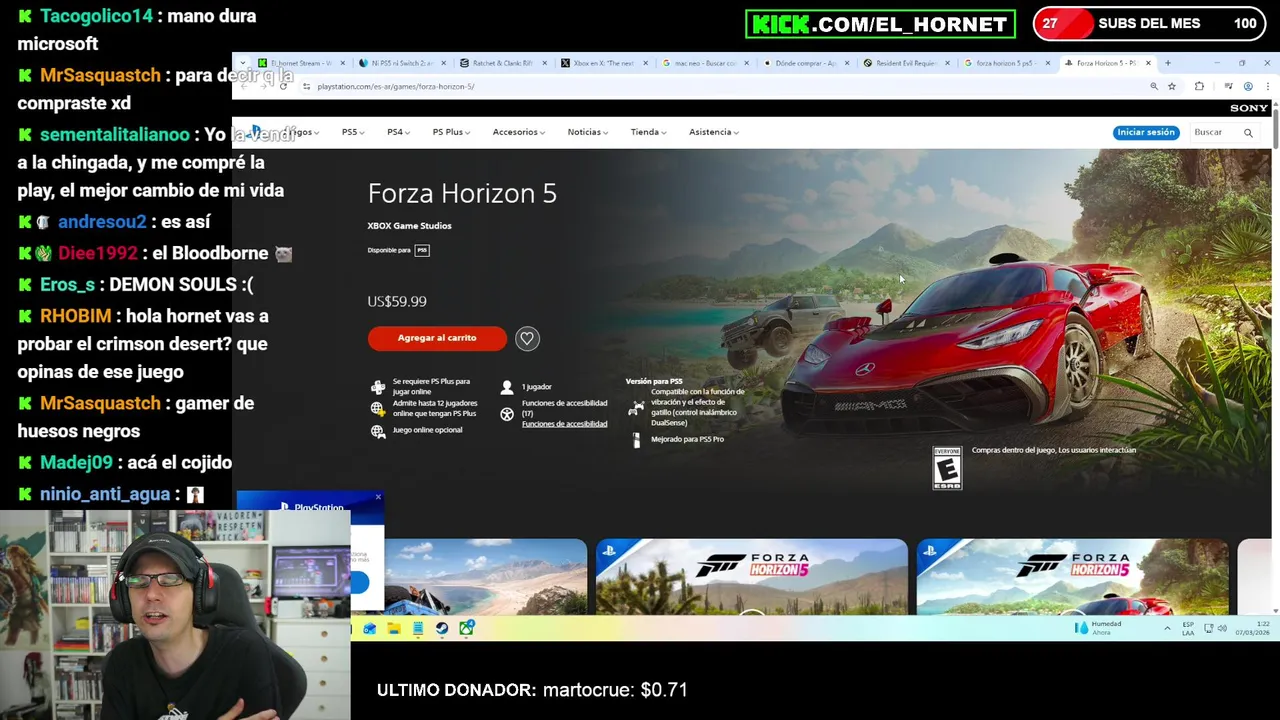Open the PS4 dropdown menu
Image resolution: width=1280 pixels, height=720 pixels.
398,132
